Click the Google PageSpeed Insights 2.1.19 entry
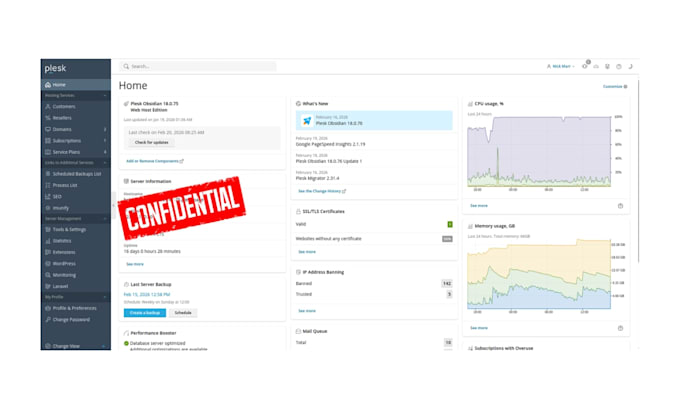The width and height of the screenshot is (680, 409). (330, 144)
